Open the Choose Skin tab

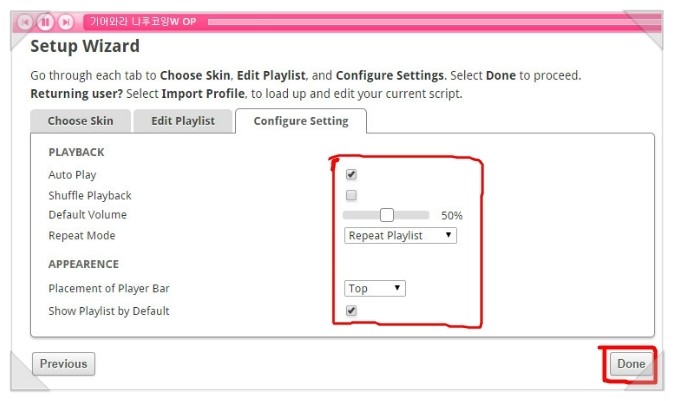tap(80, 121)
